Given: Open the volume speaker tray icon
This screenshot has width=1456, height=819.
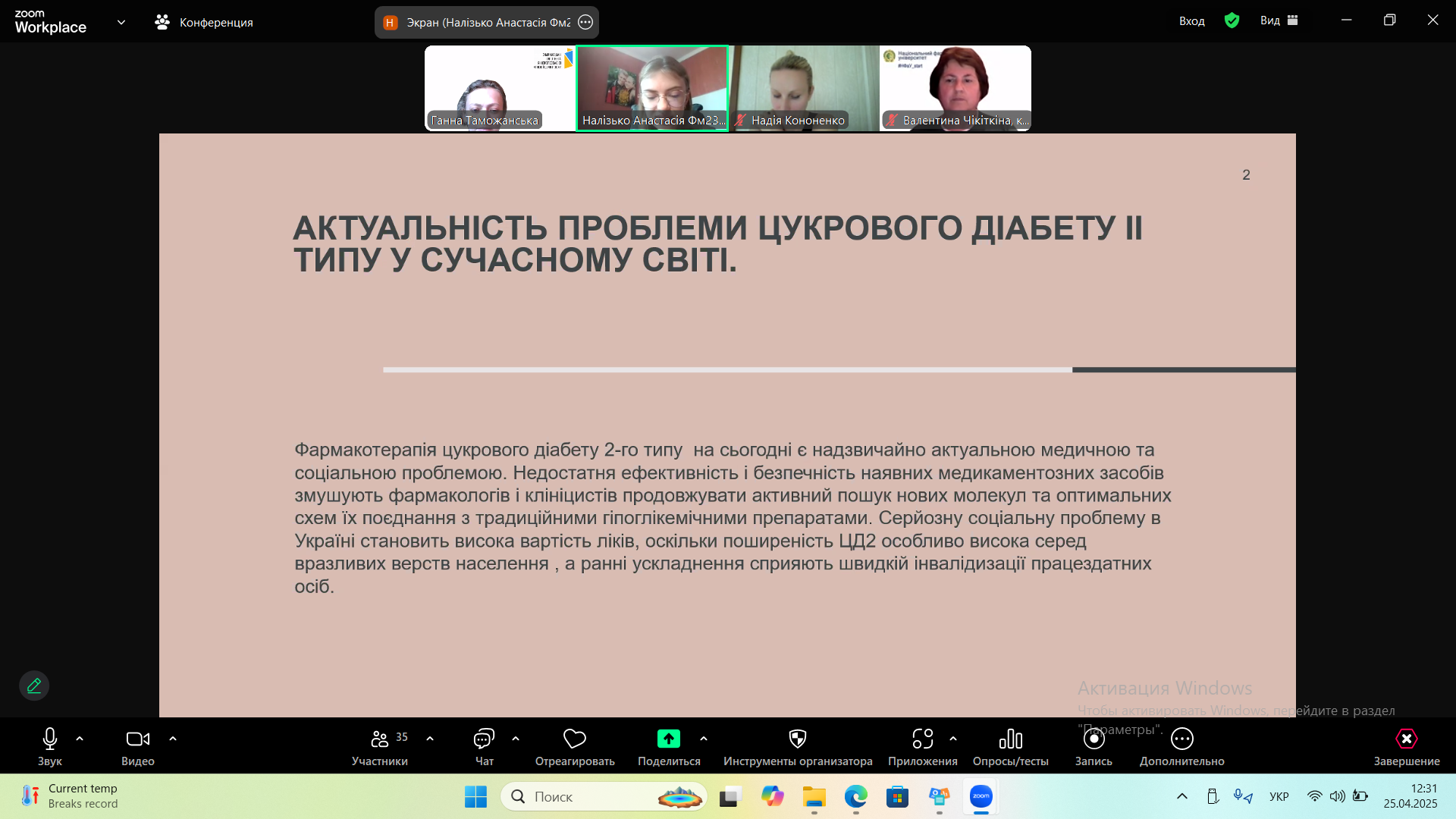Looking at the screenshot, I should (1338, 796).
